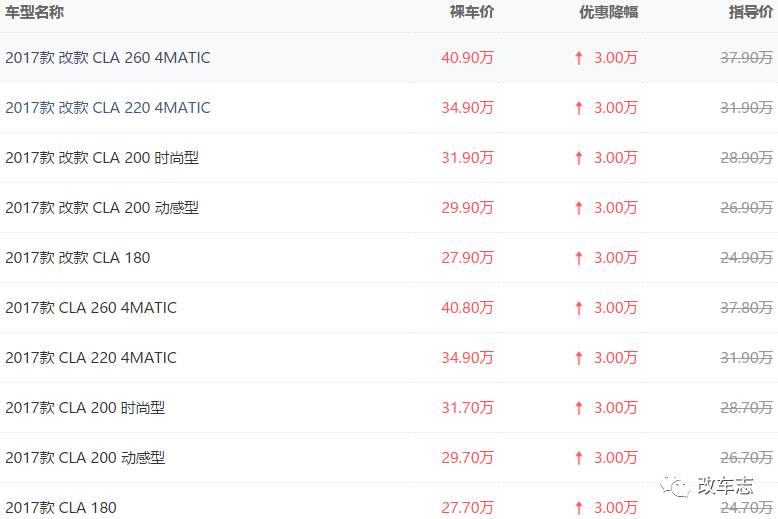Open 2017款 CLA 260 4MATIC model
Screen dimensions: 778x519
91,308
